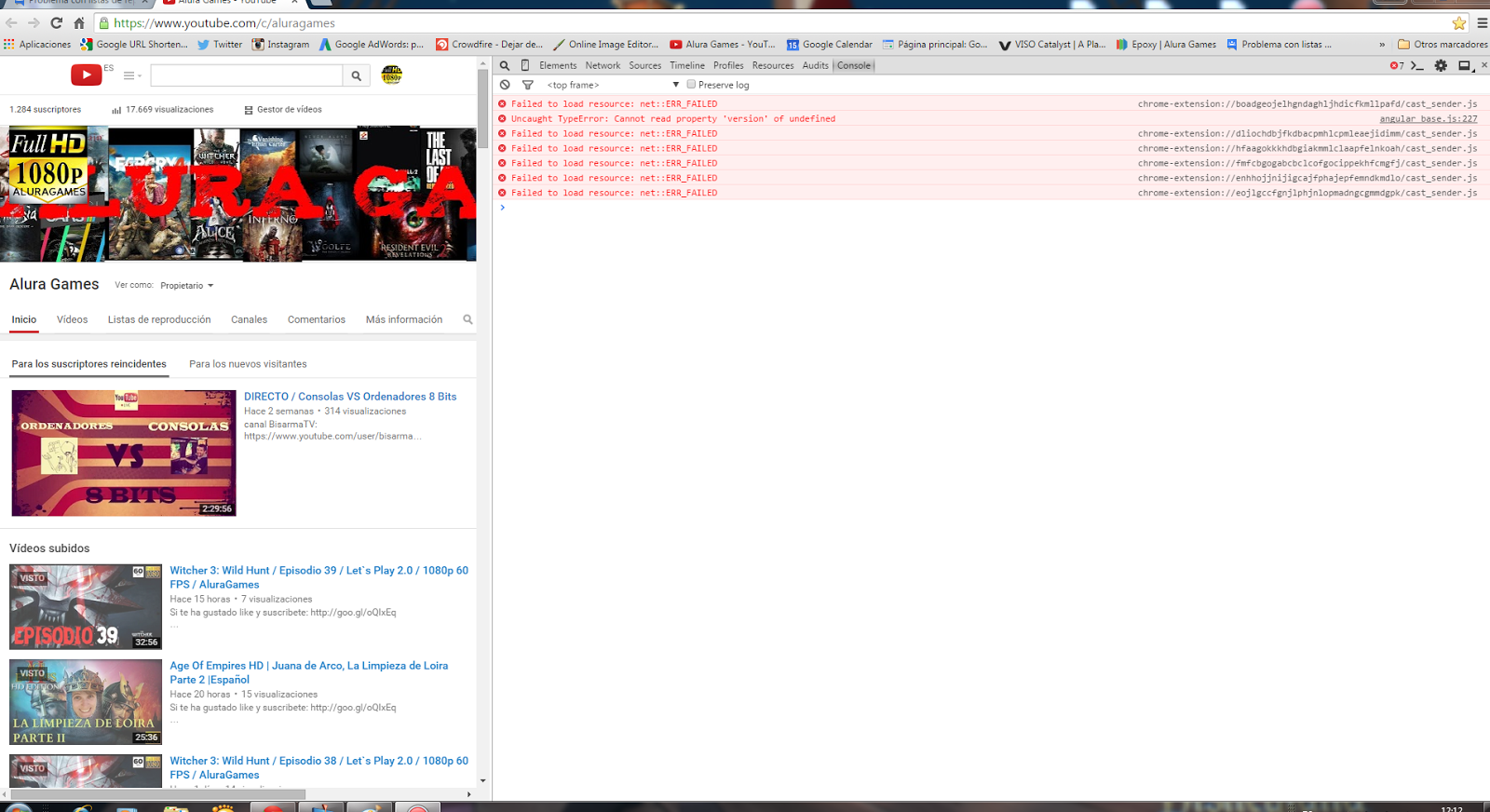The height and width of the screenshot is (812, 1490).
Task: Click the YouTube logo
Action: [87, 74]
